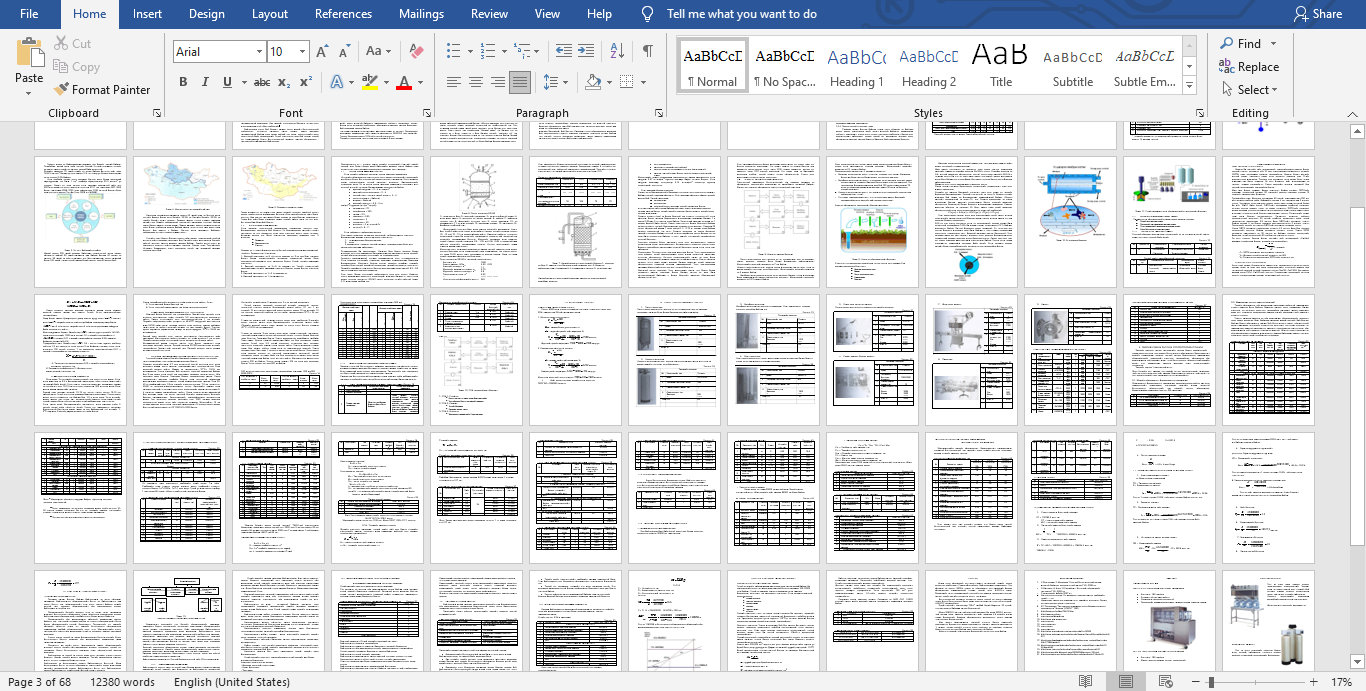1366x691 pixels.
Task: Sort paragraphs with the A-Z sort icon
Action: (x=617, y=51)
